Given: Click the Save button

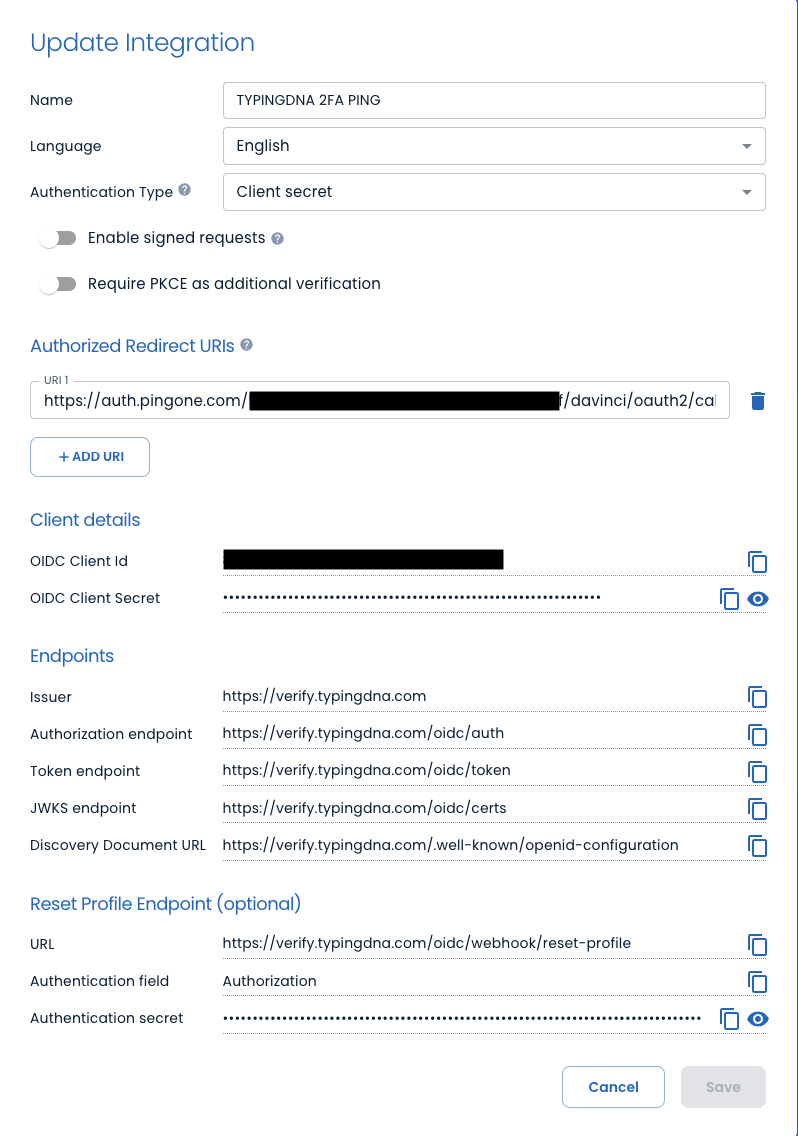Looking at the screenshot, I should (723, 1087).
